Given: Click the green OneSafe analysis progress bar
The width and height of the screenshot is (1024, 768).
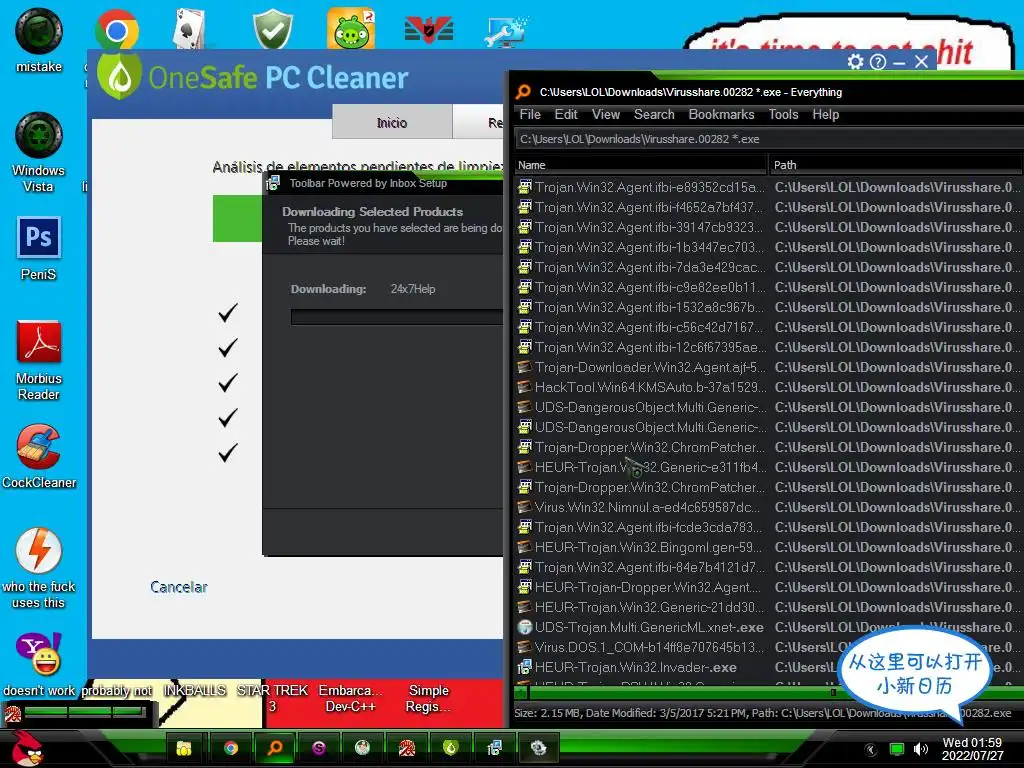Looking at the screenshot, I should click(x=237, y=218).
